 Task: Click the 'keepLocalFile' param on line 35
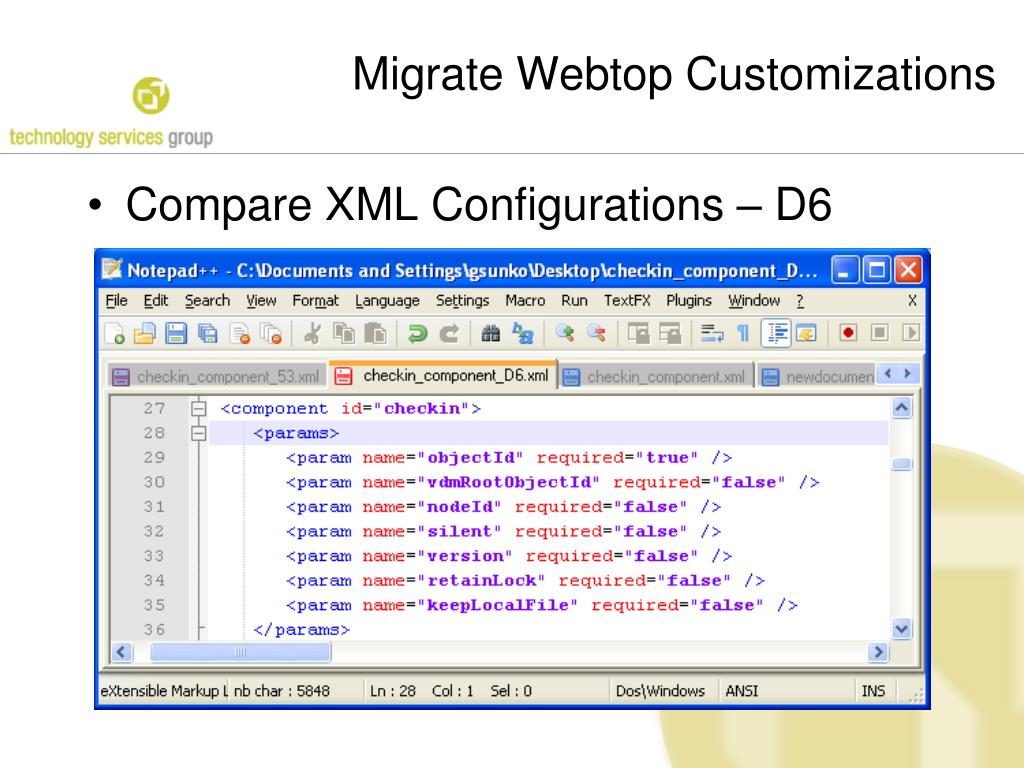click(x=541, y=605)
